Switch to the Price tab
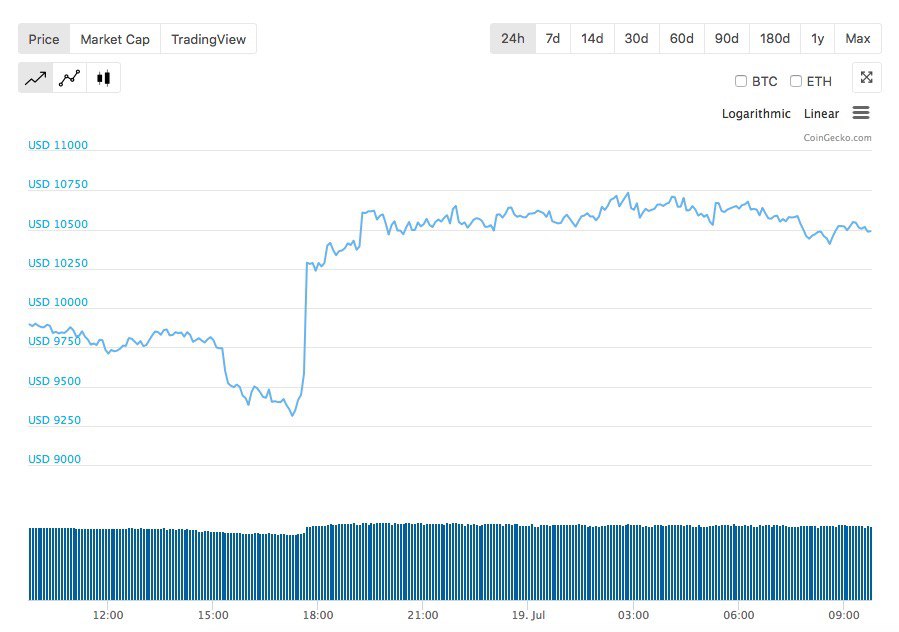This screenshot has width=899, height=632. point(44,39)
